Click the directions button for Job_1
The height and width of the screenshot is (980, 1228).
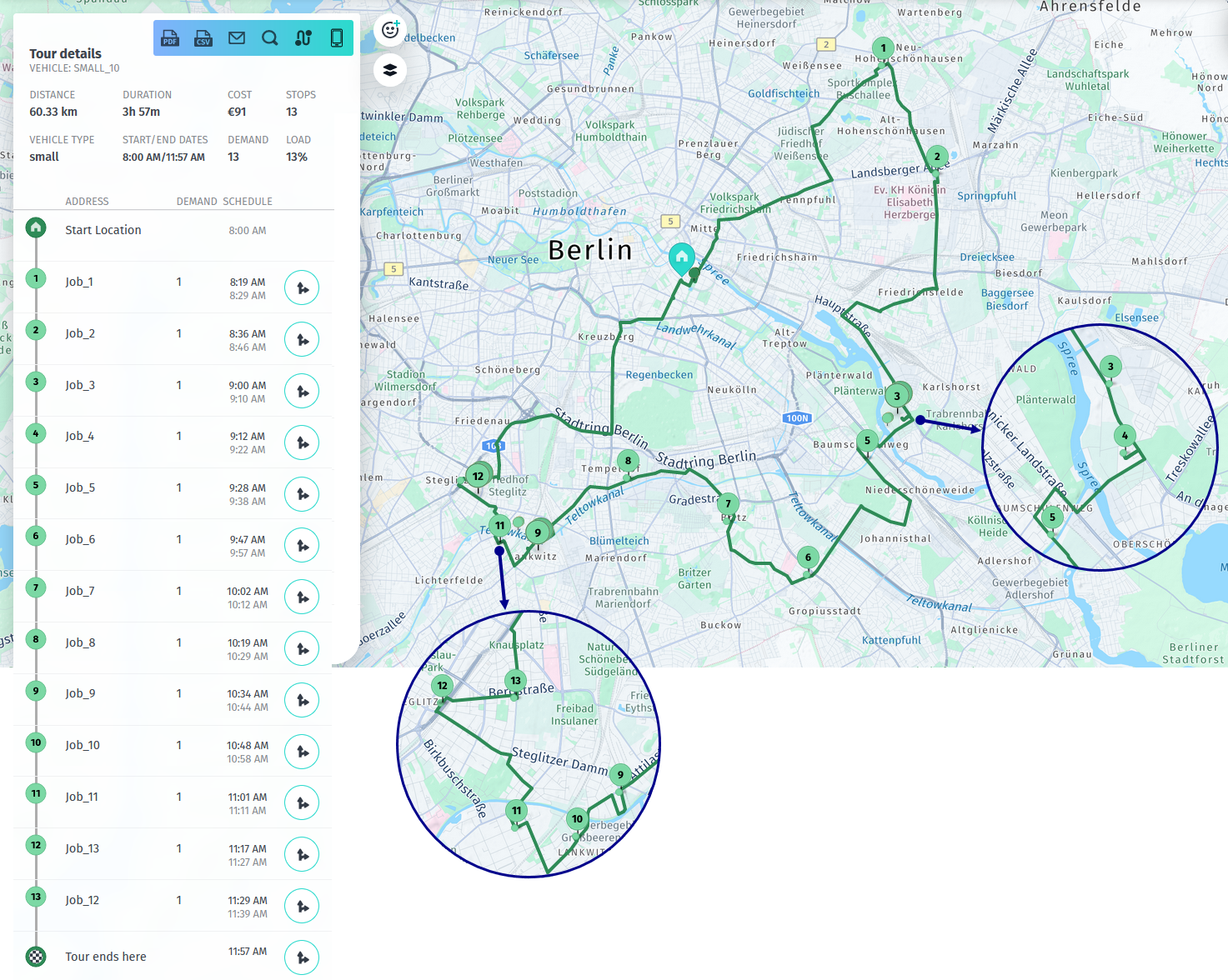point(302,288)
